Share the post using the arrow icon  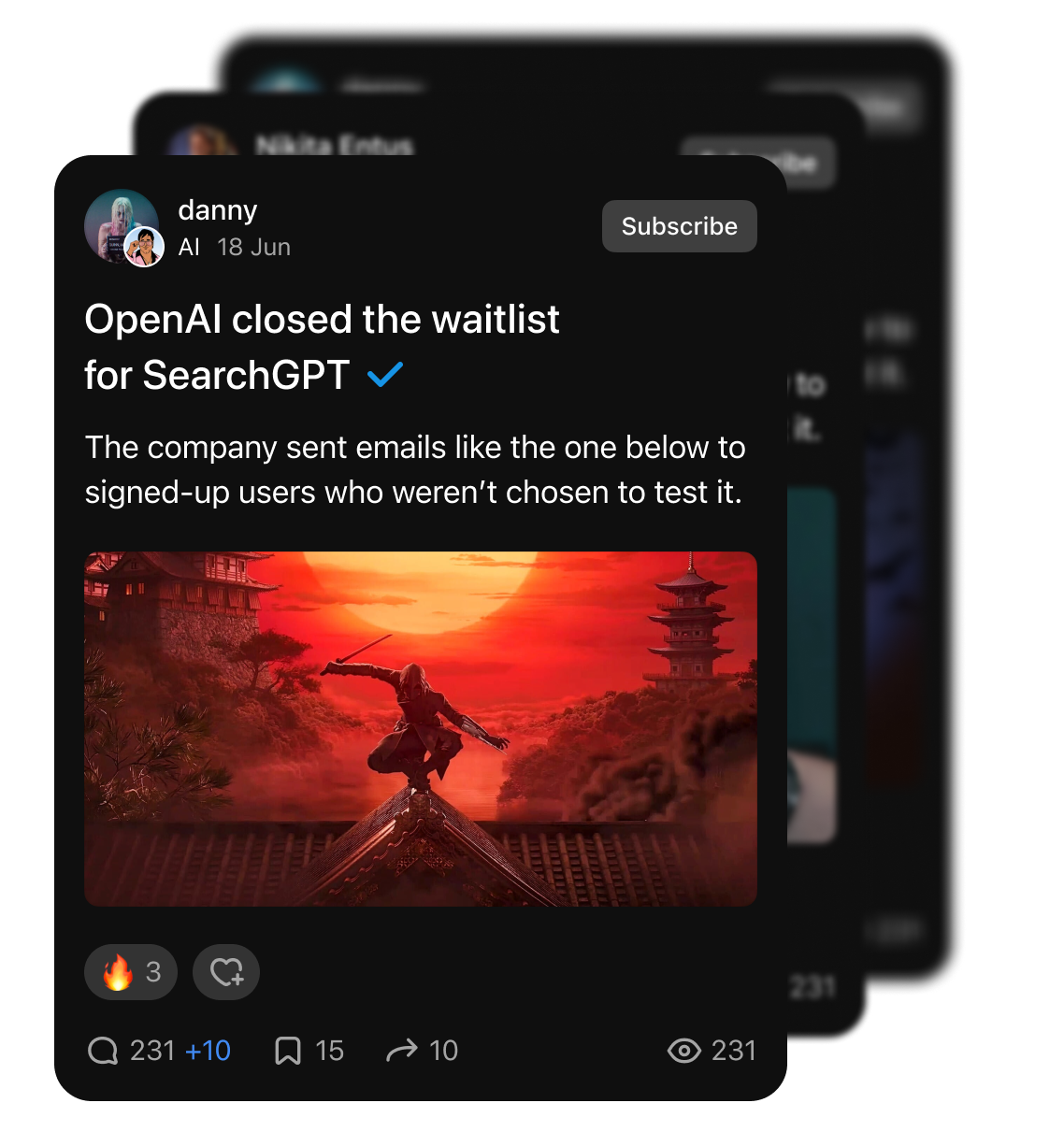tap(402, 1051)
